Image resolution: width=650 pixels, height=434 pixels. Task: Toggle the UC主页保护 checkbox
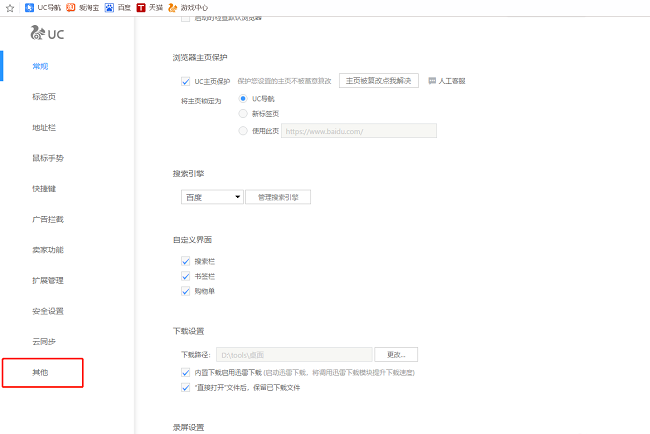[185, 81]
